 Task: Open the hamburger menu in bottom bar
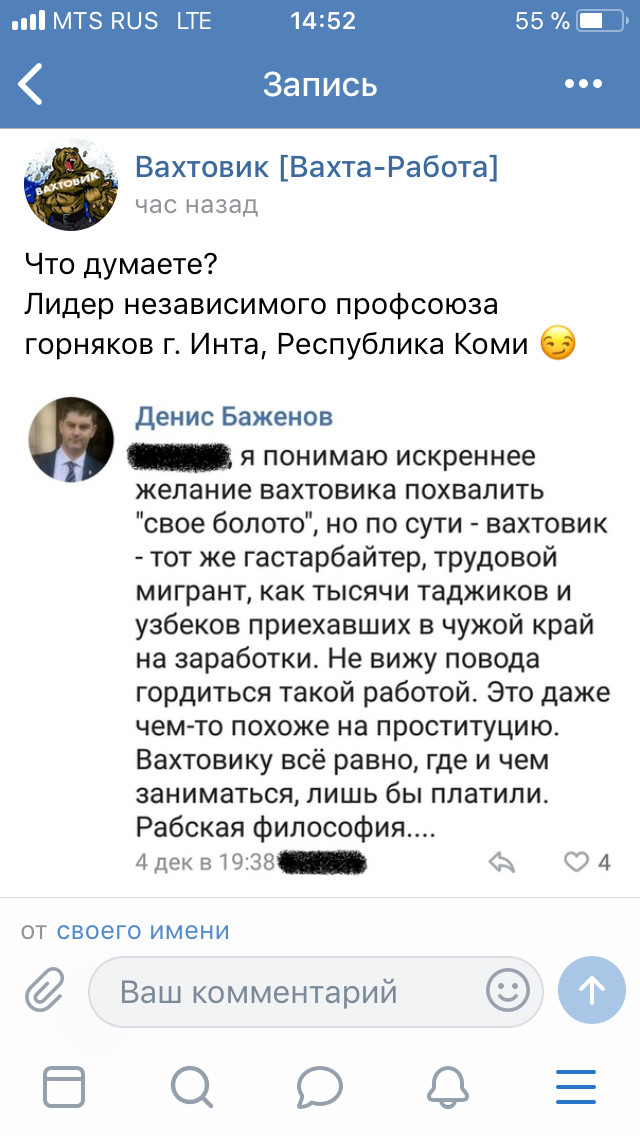pos(576,1087)
